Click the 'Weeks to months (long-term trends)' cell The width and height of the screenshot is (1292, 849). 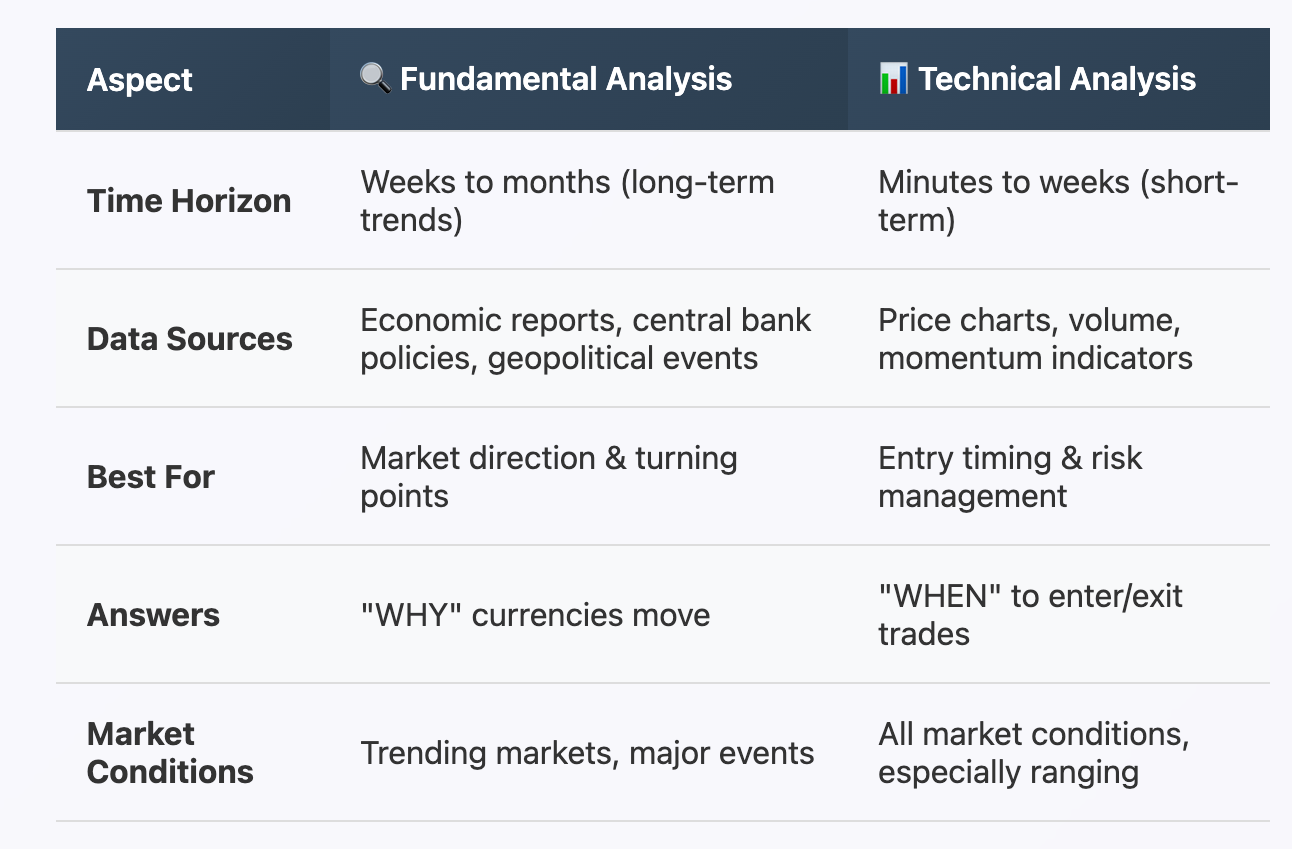[567, 201]
